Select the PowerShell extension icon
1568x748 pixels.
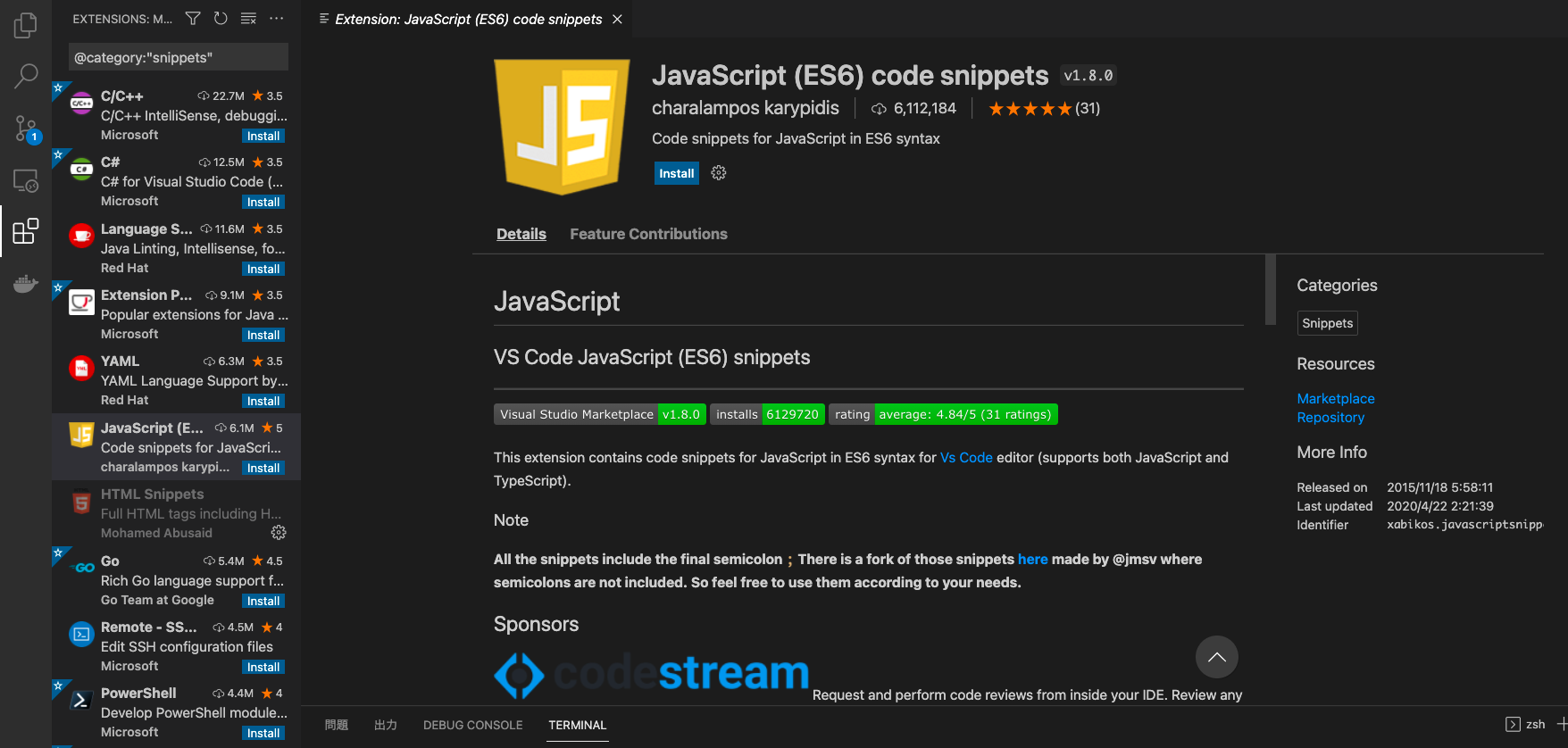(x=81, y=701)
